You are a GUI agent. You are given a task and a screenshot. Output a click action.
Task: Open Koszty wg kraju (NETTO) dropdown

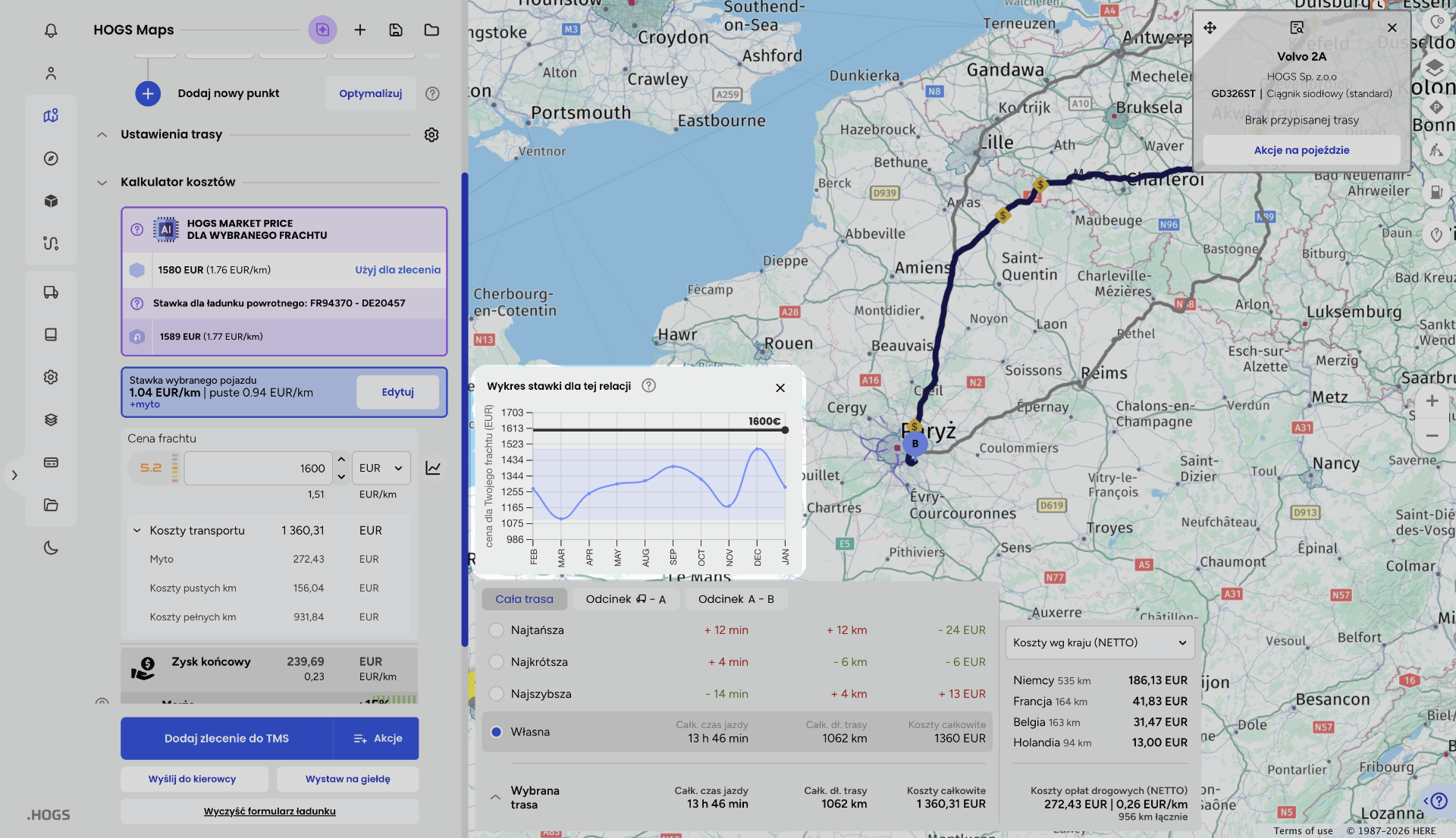1100,642
